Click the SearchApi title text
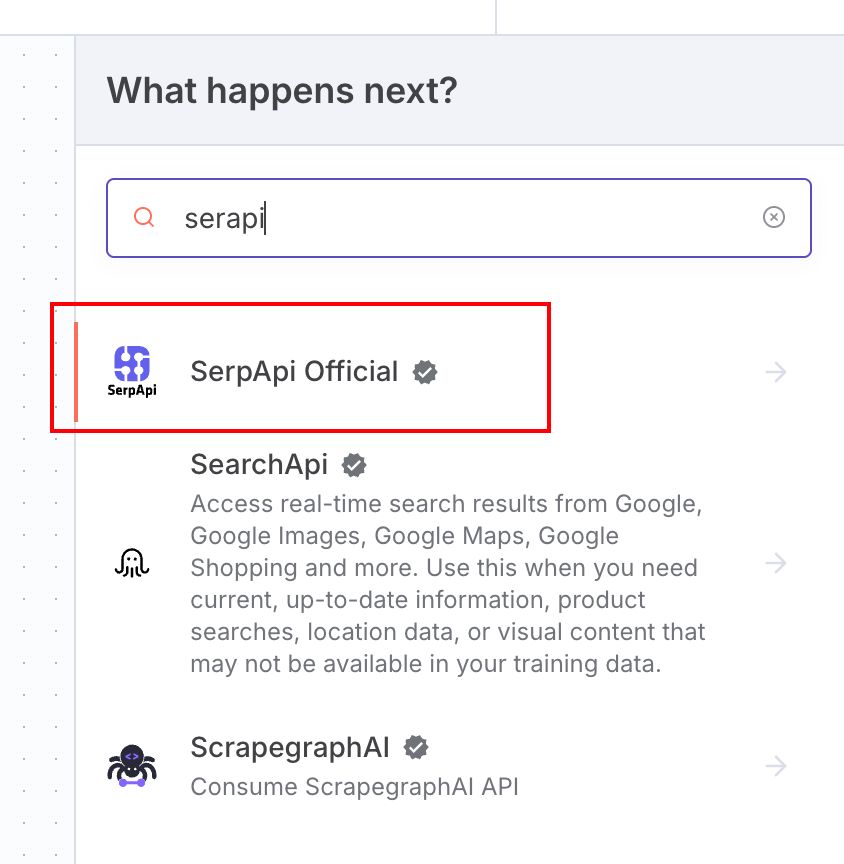Image resolution: width=844 pixels, height=864 pixels. point(258,464)
